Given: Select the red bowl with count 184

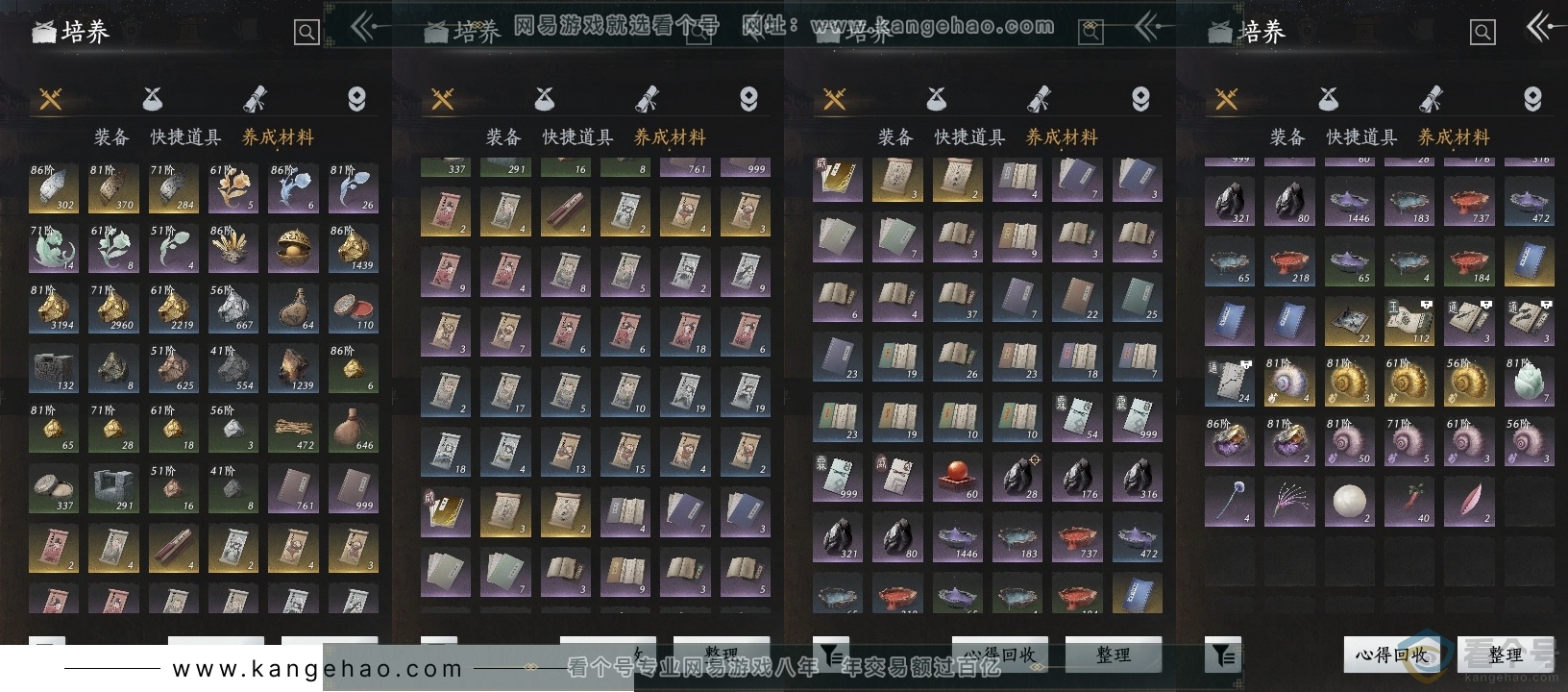Looking at the screenshot, I should tap(1469, 261).
